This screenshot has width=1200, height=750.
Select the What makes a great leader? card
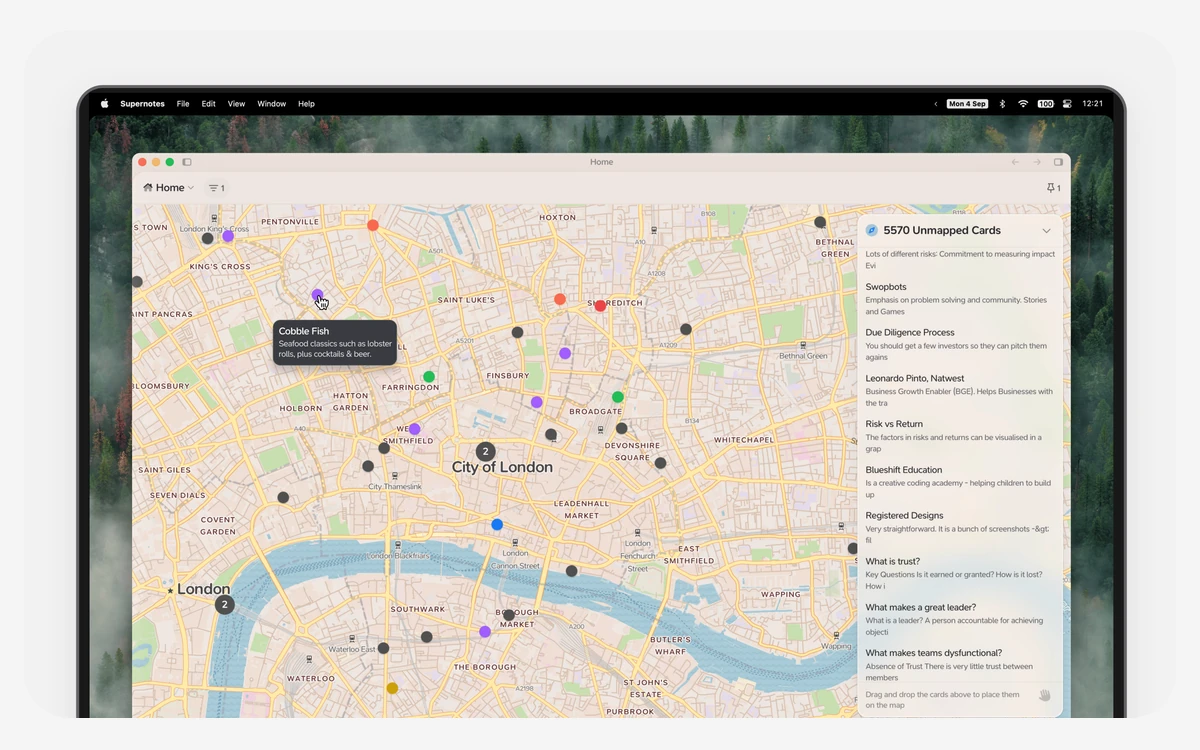click(x=959, y=619)
